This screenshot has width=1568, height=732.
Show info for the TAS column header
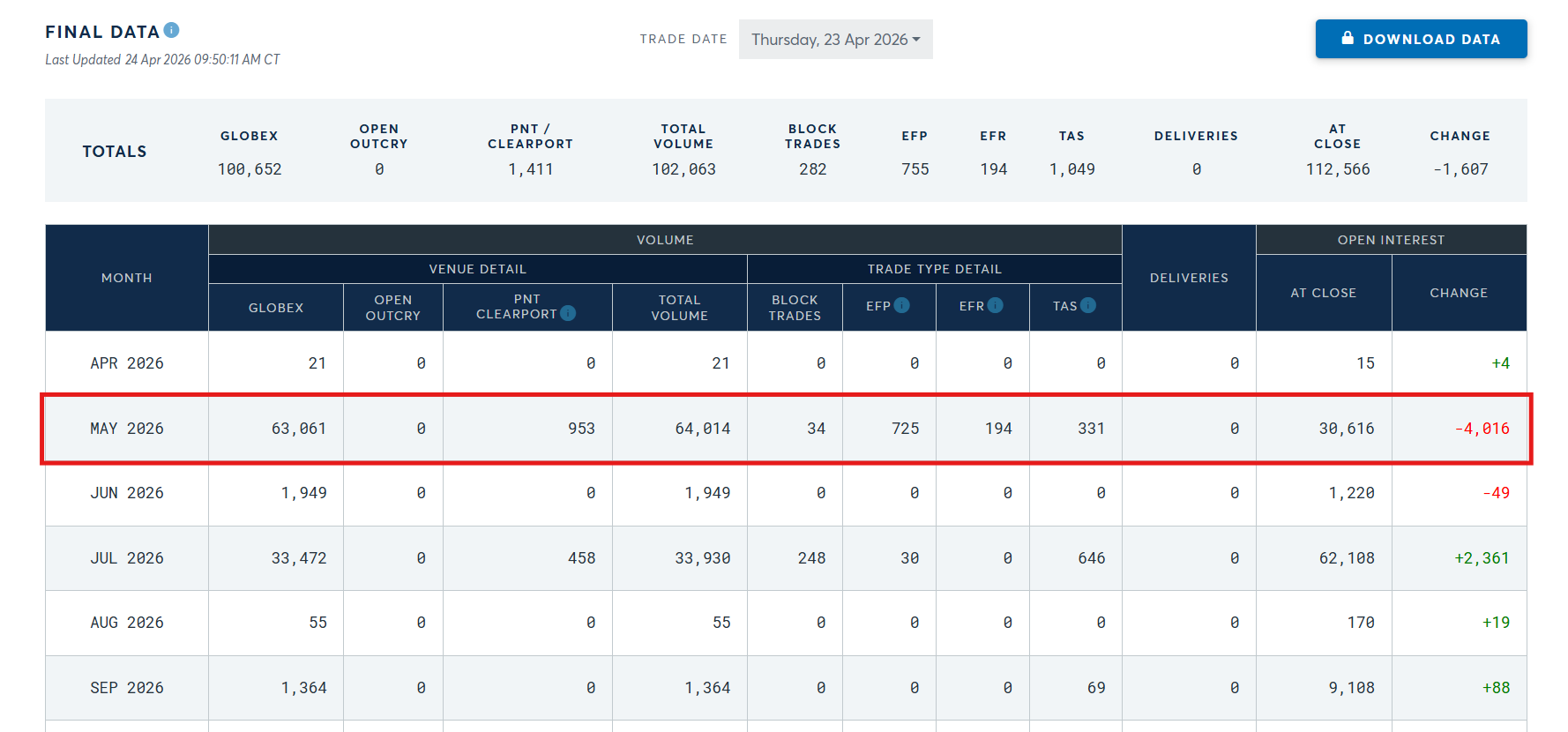click(1088, 305)
